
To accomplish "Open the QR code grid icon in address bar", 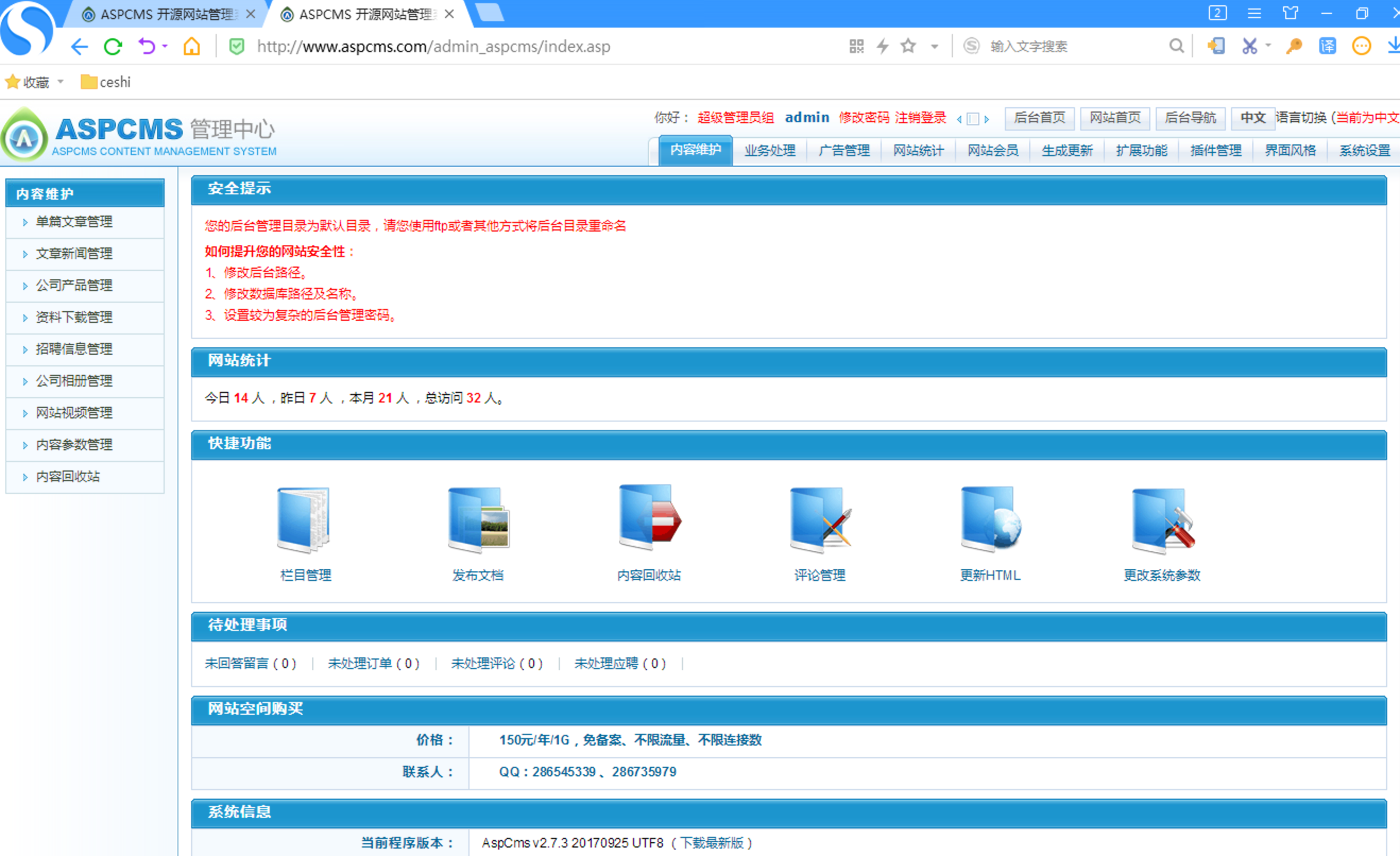I will click(856, 46).
